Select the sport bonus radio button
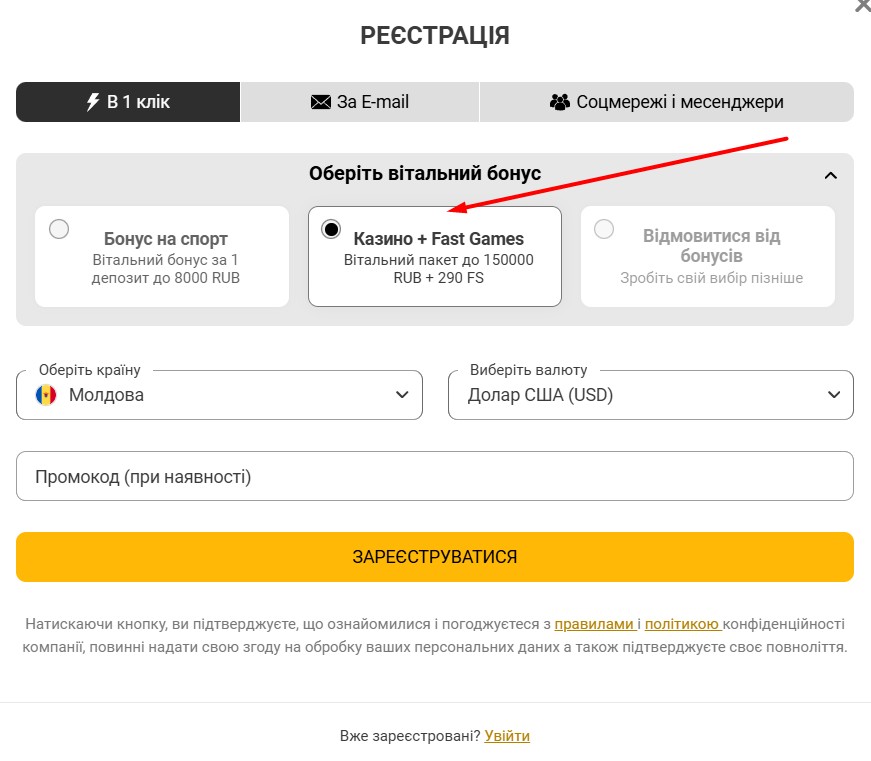The height and width of the screenshot is (761, 871). tap(60, 229)
